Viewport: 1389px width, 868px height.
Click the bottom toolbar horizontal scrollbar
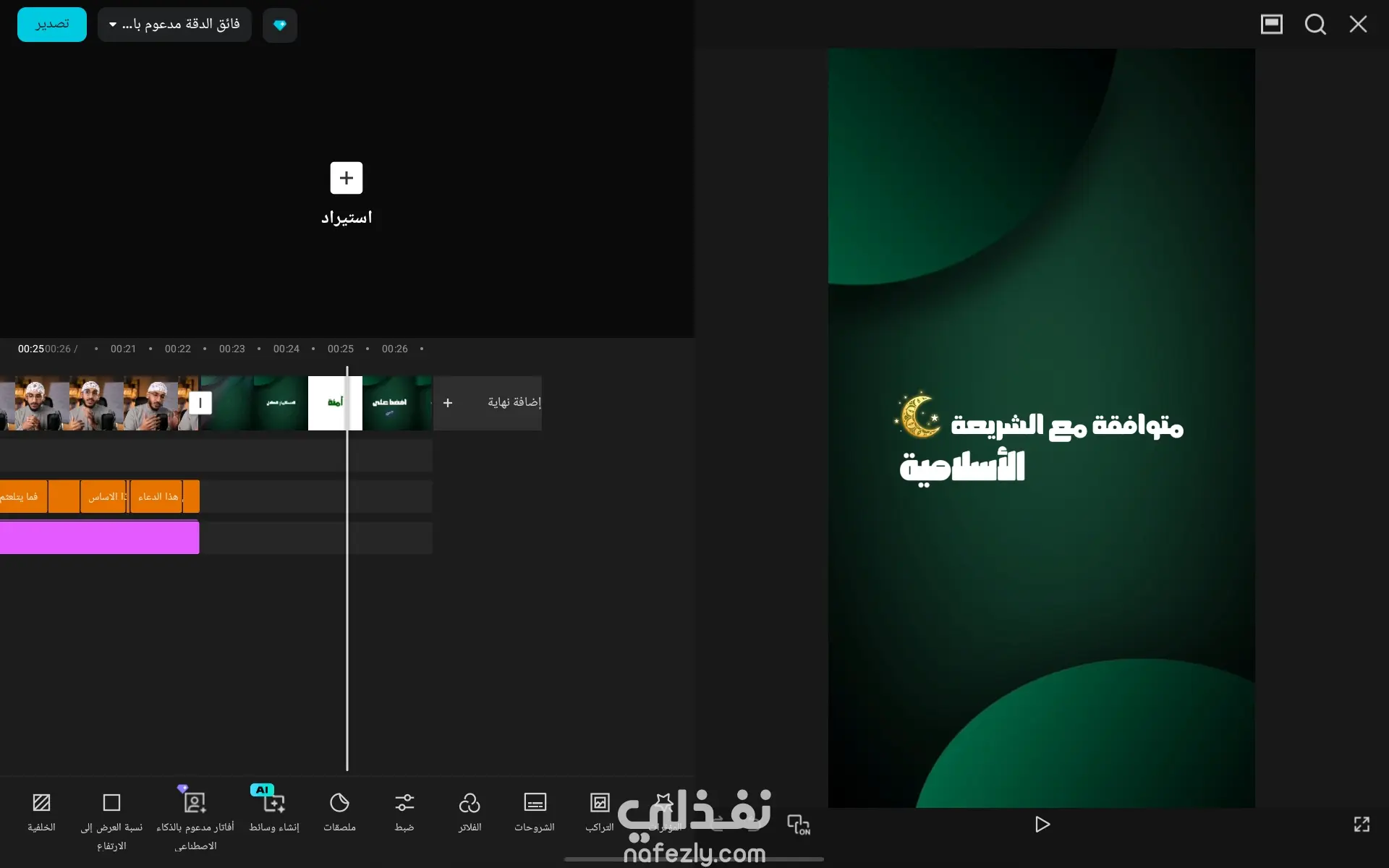(694, 859)
